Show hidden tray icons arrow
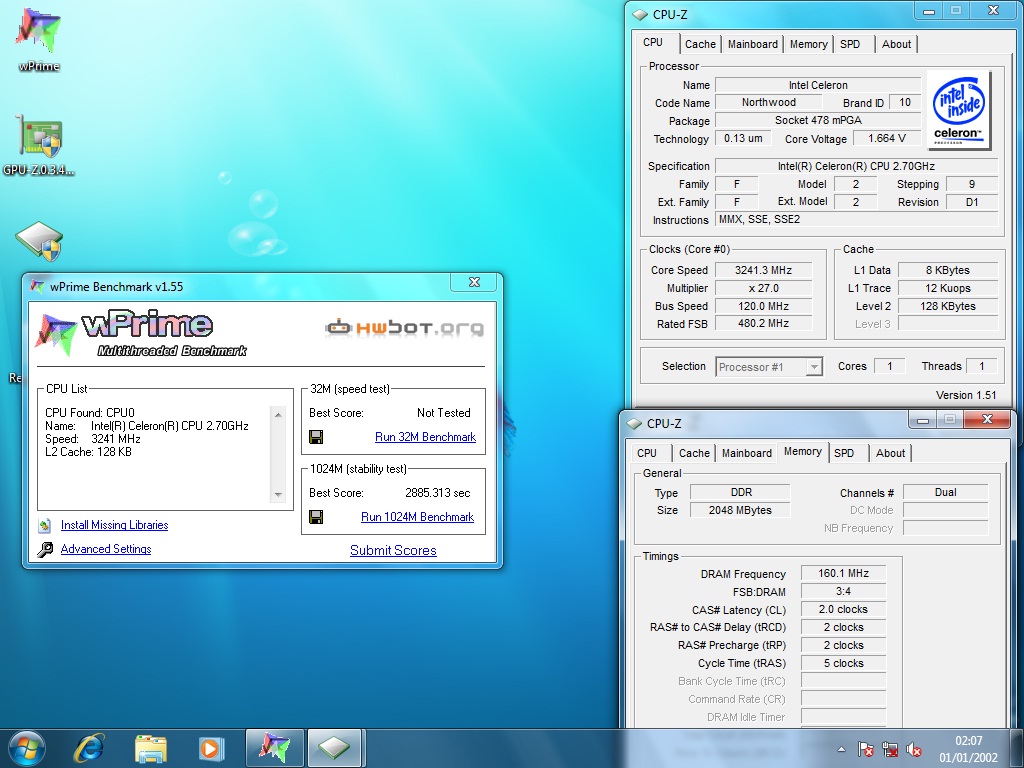The image size is (1024, 768). pos(841,749)
